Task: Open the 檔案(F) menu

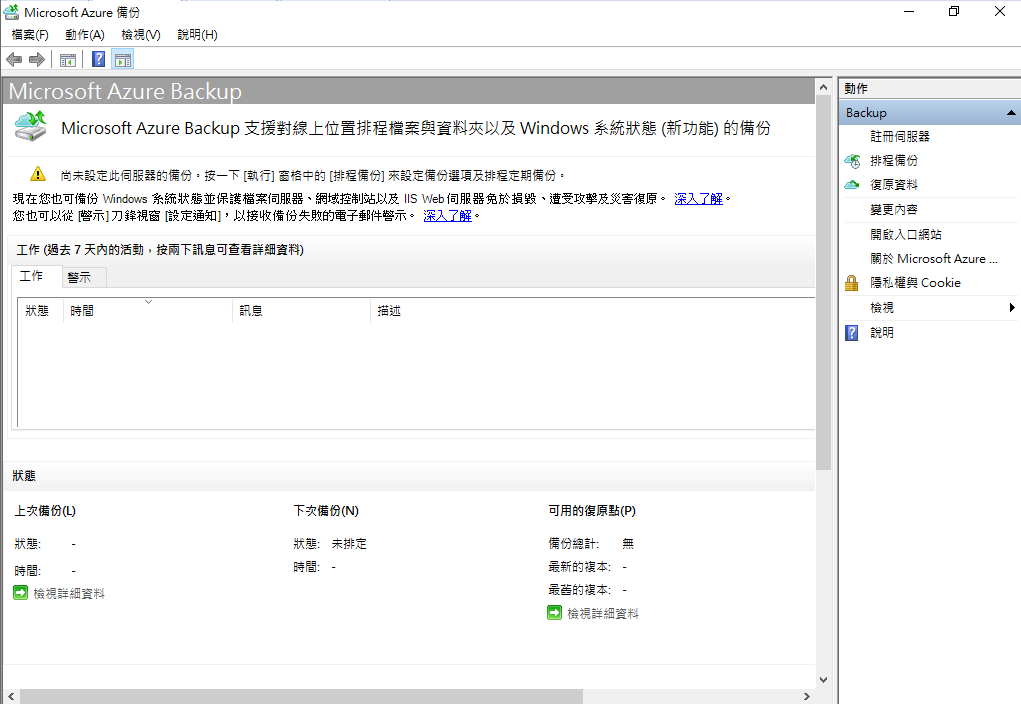Action: 30,35
